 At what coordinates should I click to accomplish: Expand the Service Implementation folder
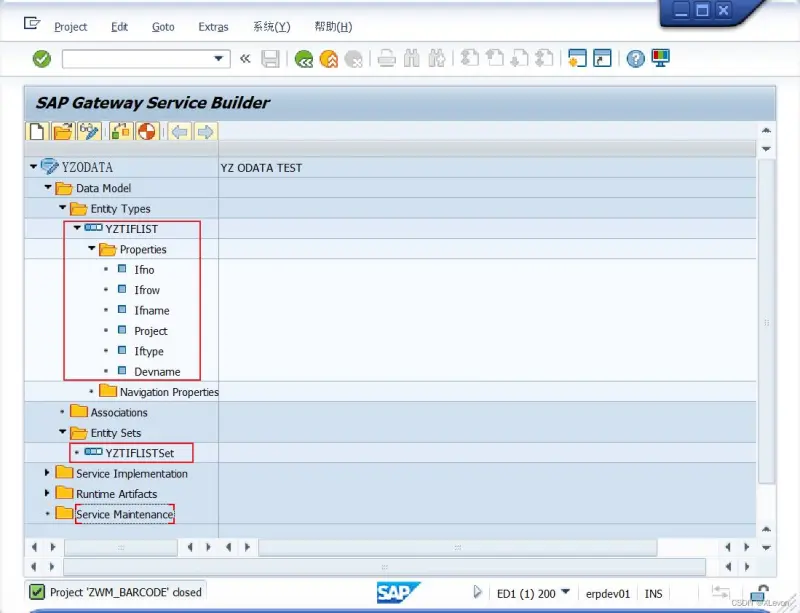tap(47, 473)
